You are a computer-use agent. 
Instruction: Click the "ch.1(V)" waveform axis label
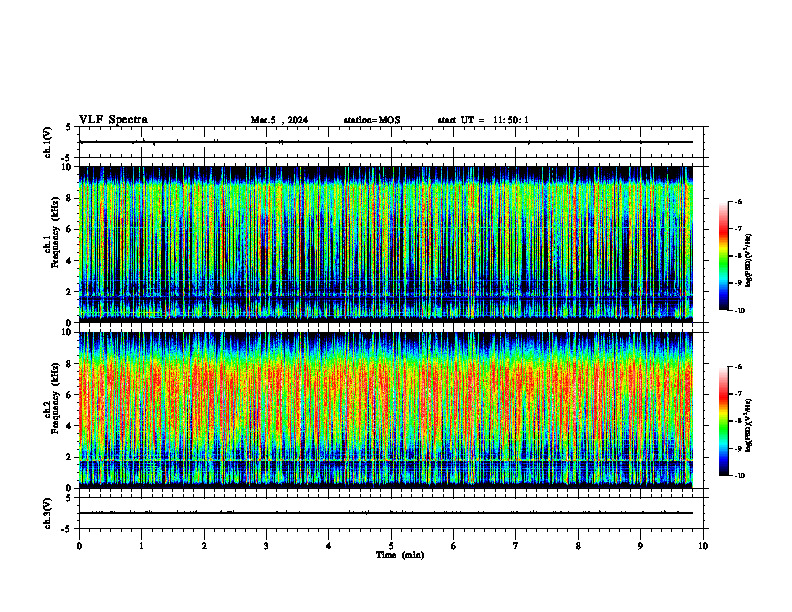[47, 142]
